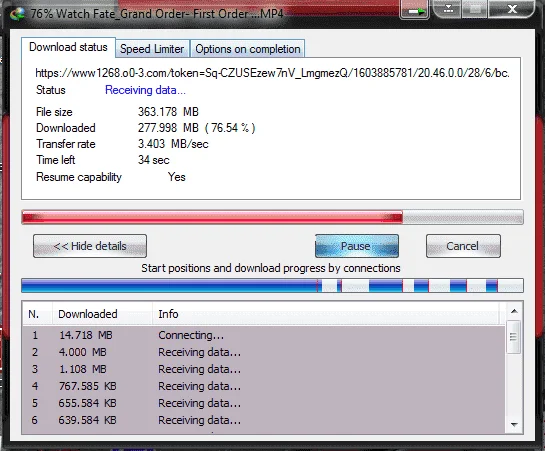Click the scroll up arrow of connections list
The height and width of the screenshot is (451, 545).
click(514, 311)
